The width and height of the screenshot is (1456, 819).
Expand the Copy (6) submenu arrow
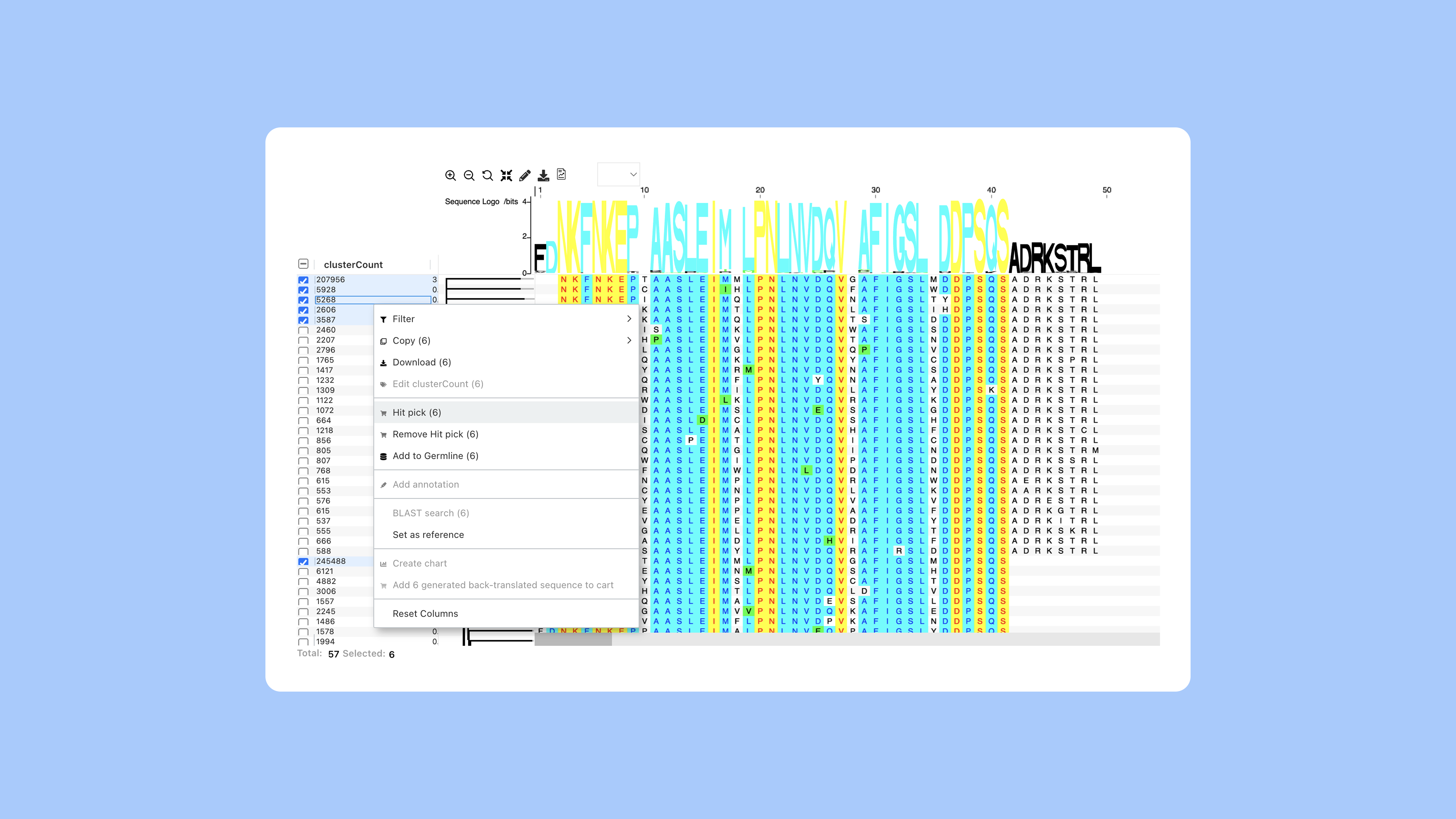pos(629,340)
